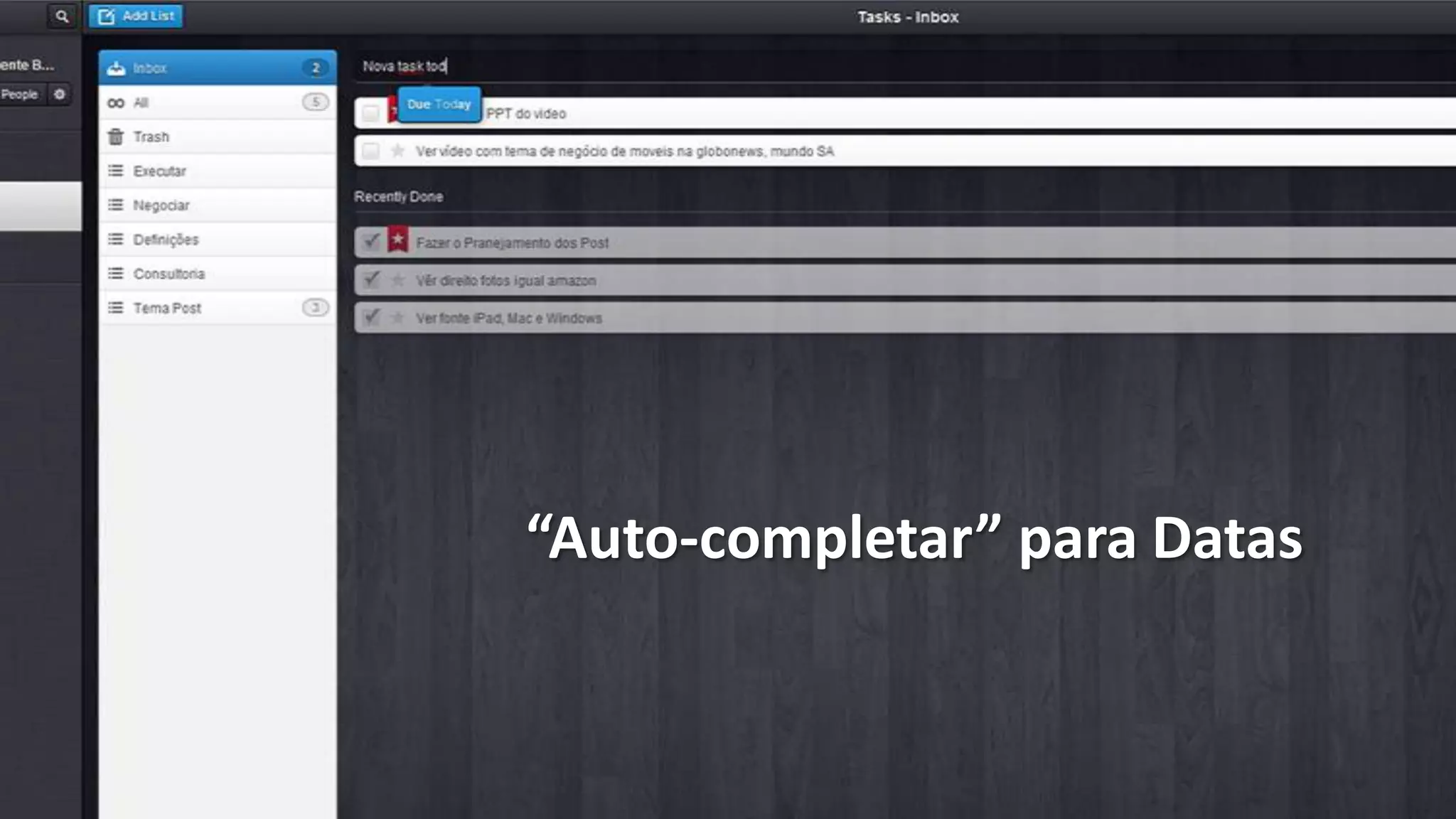1456x819 pixels.
Task: Click list icon beside Executar
Action: (x=116, y=171)
